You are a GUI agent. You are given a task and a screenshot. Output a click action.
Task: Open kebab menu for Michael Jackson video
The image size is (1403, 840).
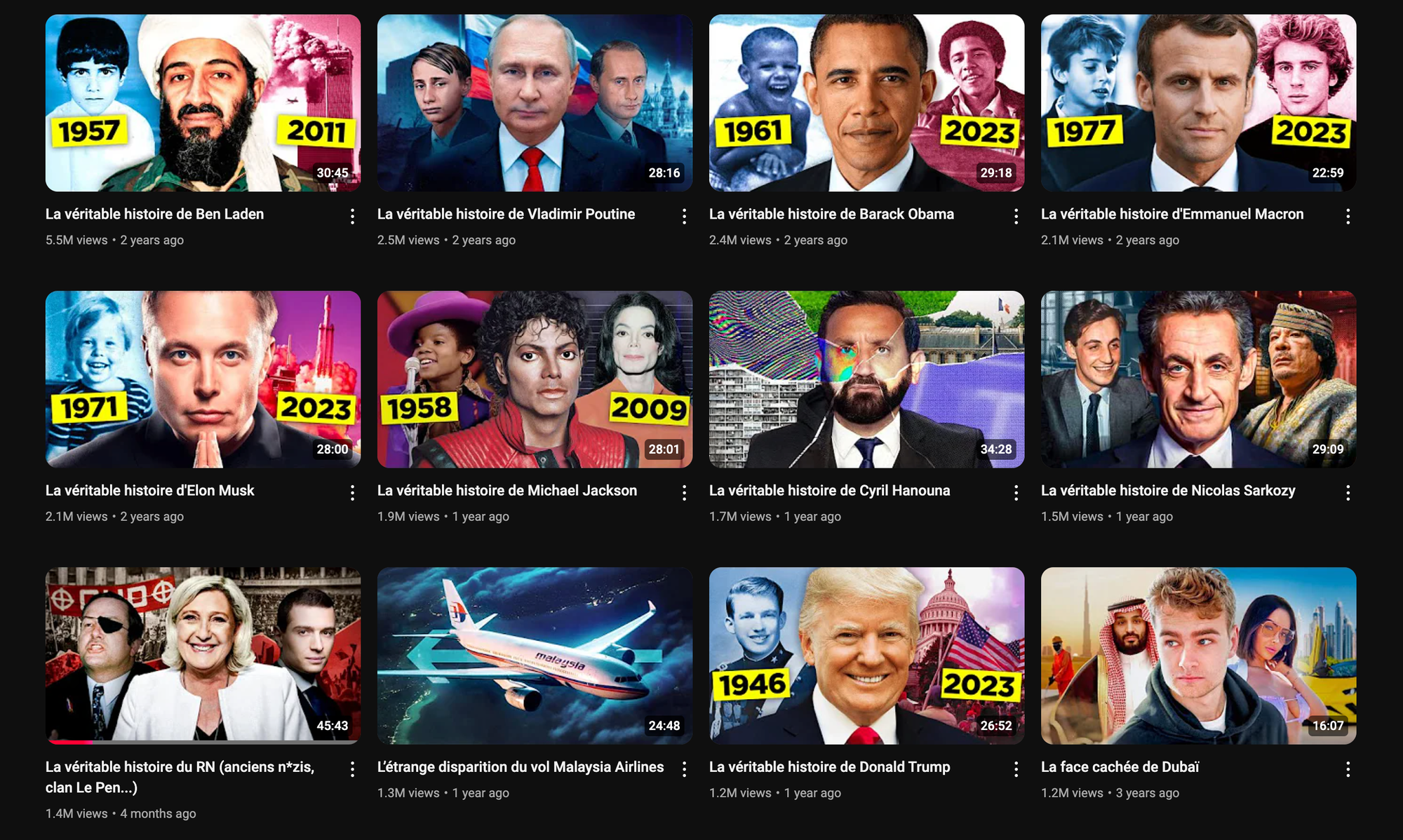pyautogui.click(x=684, y=492)
